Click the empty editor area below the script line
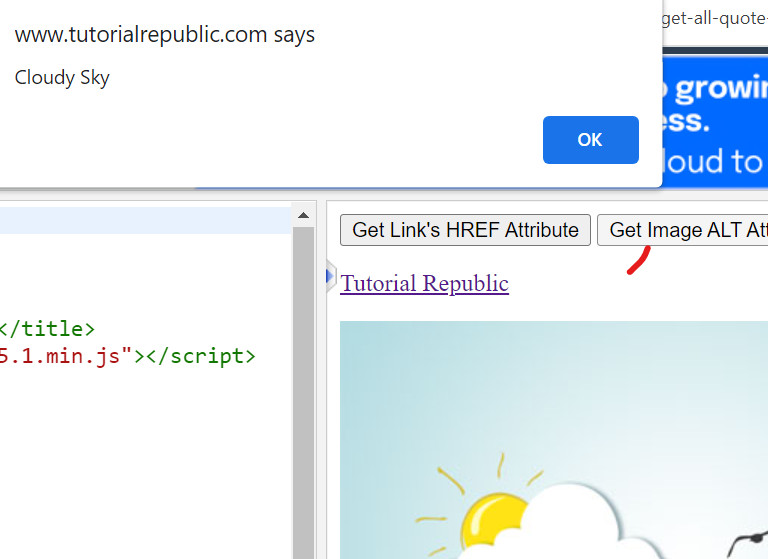The image size is (768, 559). click(140, 450)
